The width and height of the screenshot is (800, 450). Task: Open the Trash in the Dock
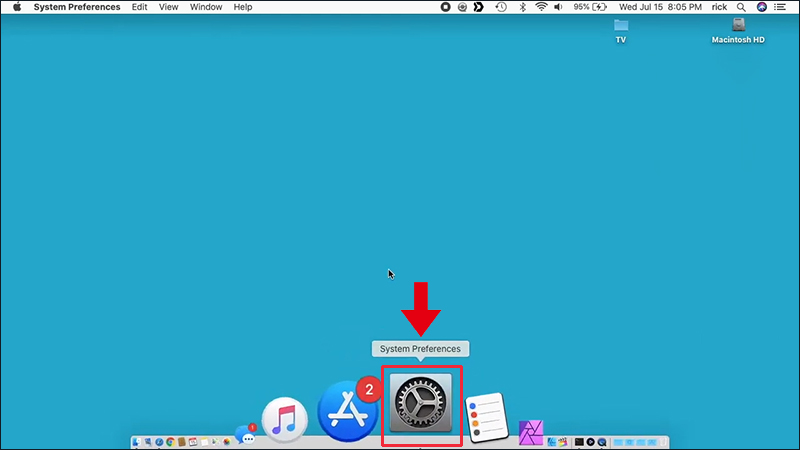(x=663, y=442)
